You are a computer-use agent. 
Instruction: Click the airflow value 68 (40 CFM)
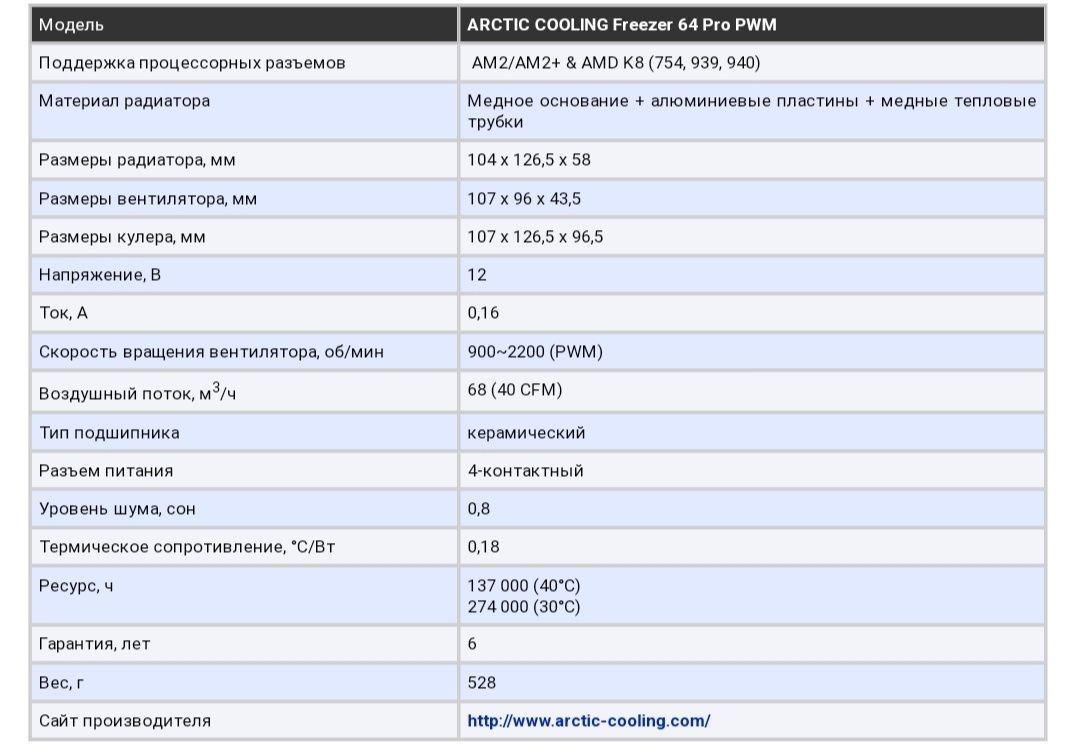pyautogui.click(x=515, y=390)
